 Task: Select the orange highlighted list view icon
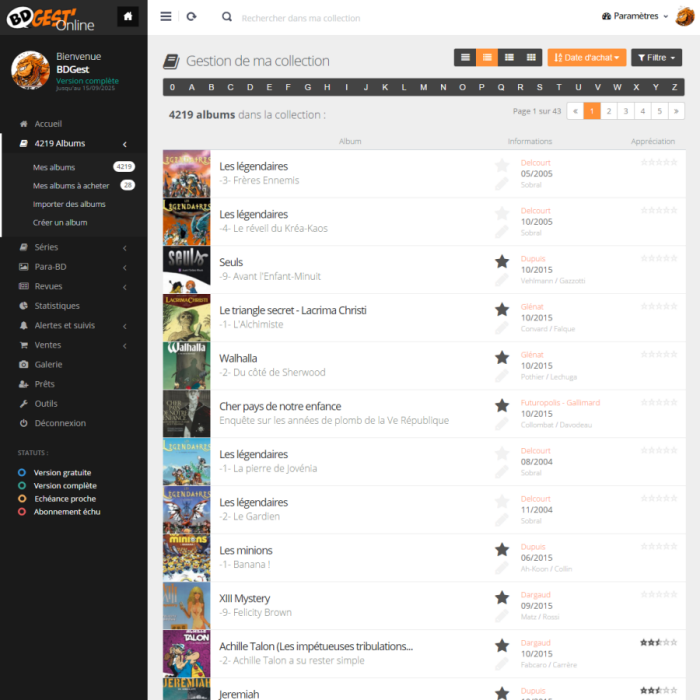tap(487, 57)
